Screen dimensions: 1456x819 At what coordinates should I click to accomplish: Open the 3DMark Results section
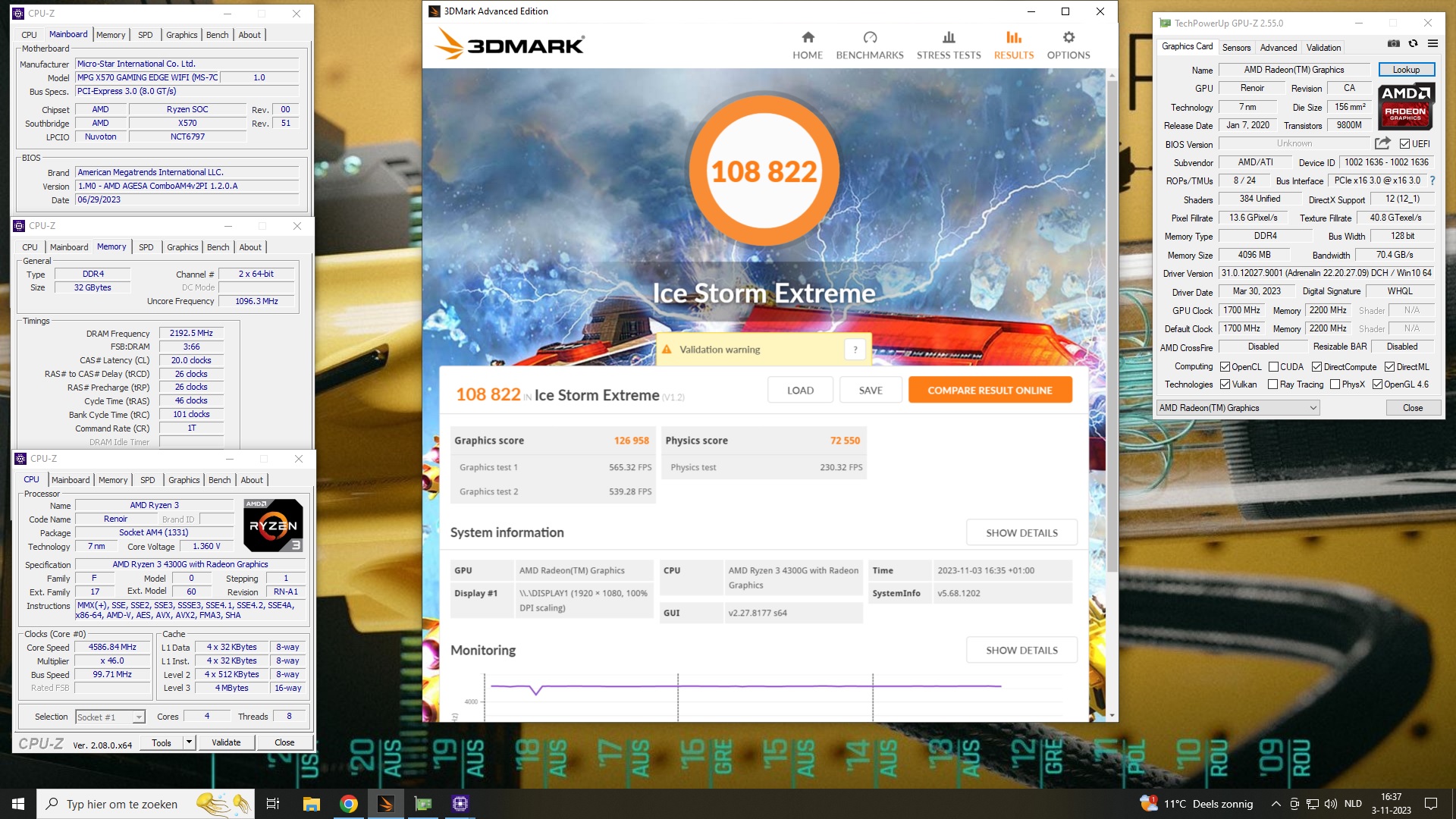1014,45
